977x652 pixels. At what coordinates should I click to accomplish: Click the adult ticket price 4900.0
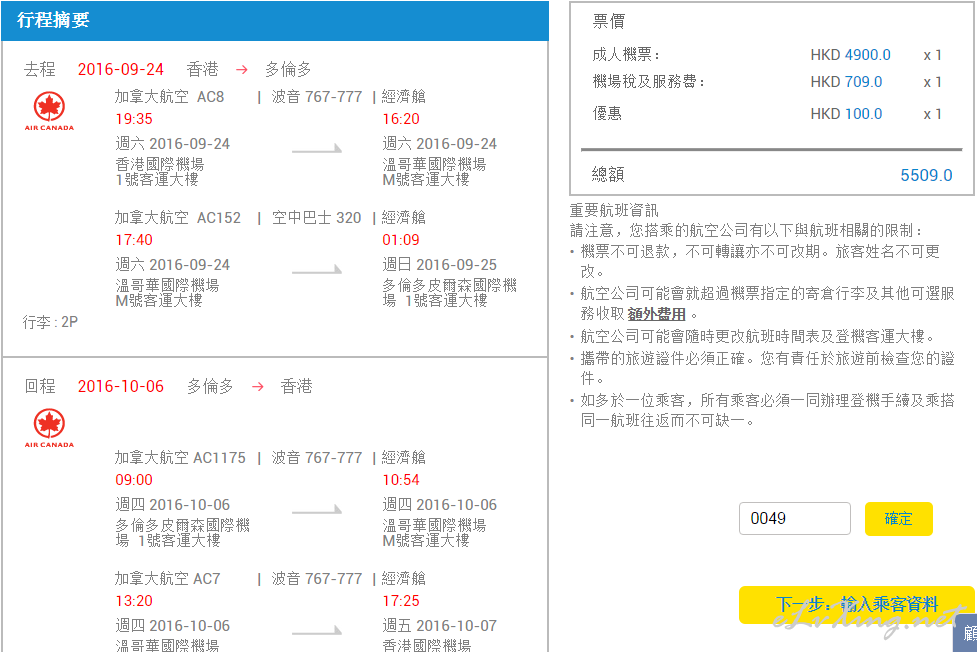867,55
